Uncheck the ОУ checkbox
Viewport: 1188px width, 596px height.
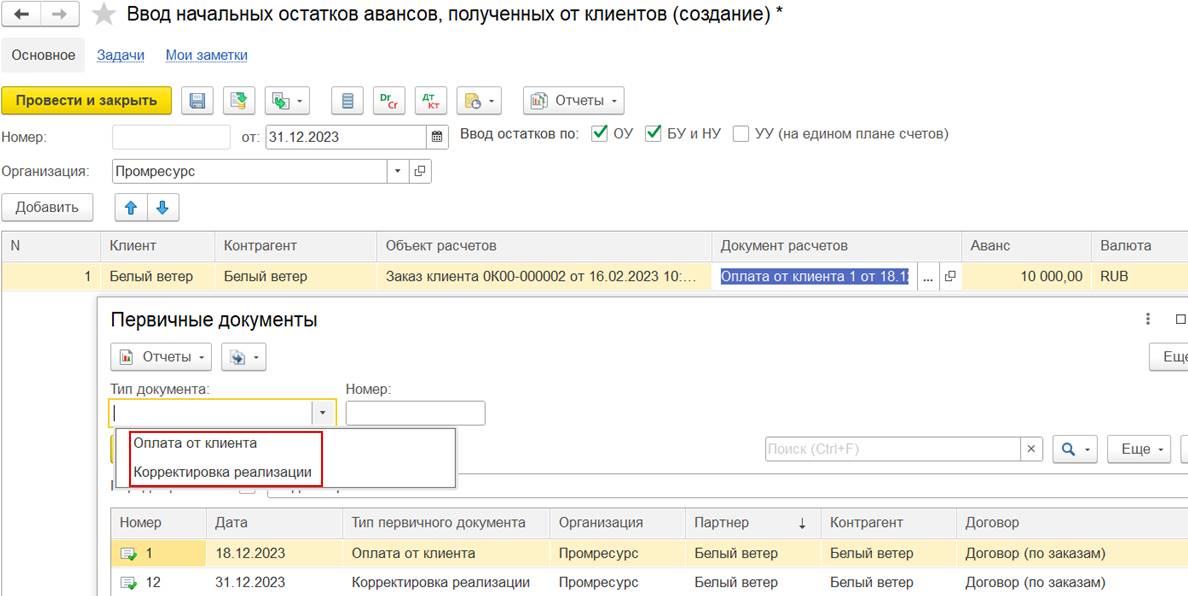600,133
